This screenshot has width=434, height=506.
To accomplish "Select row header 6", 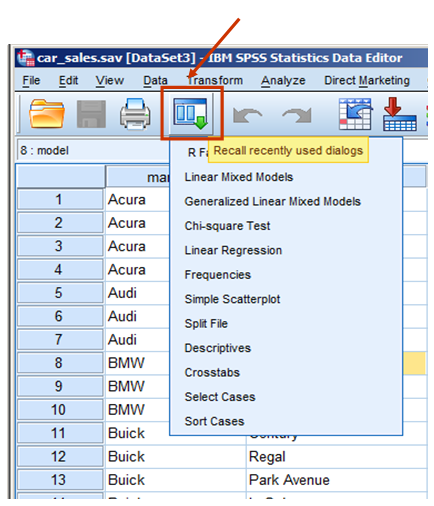I will (60, 316).
